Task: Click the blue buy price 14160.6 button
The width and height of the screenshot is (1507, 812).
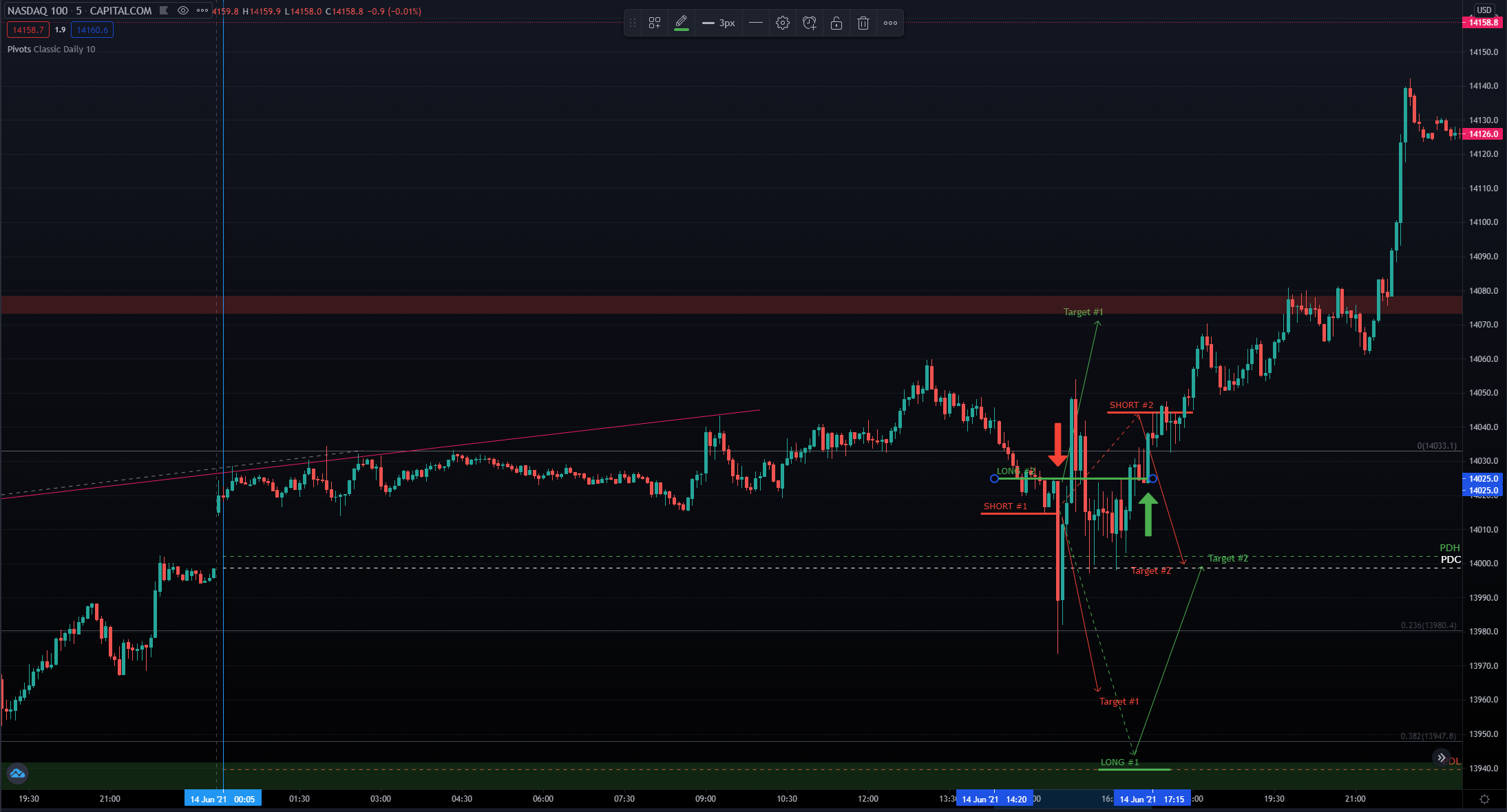Action: pyautogui.click(x=92, y=30)
